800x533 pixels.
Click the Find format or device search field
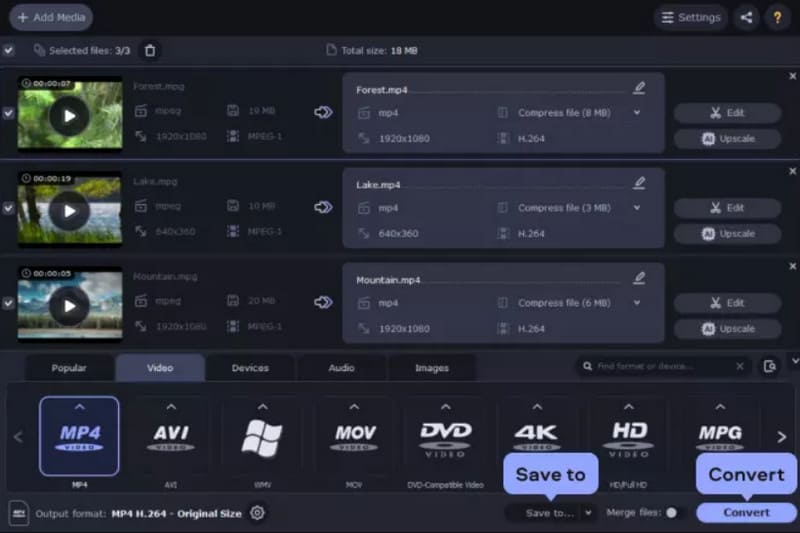660,367
